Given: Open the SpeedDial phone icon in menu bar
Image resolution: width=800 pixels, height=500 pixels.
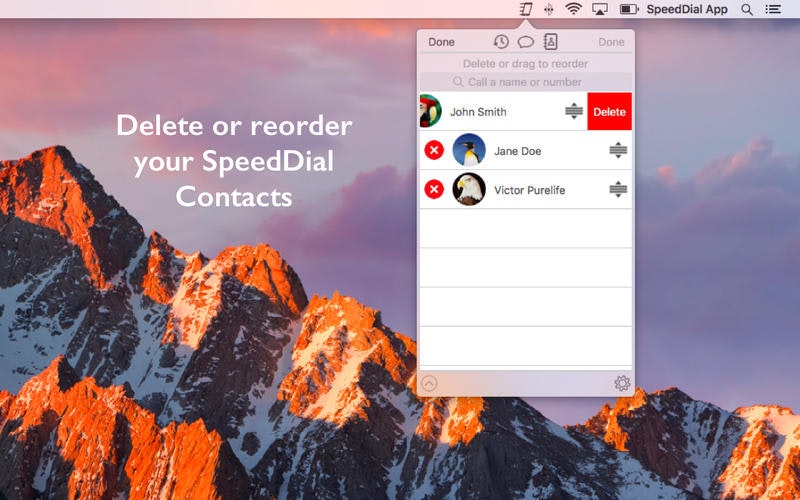Looking at the screenshot, I should (x=526, y=9).
